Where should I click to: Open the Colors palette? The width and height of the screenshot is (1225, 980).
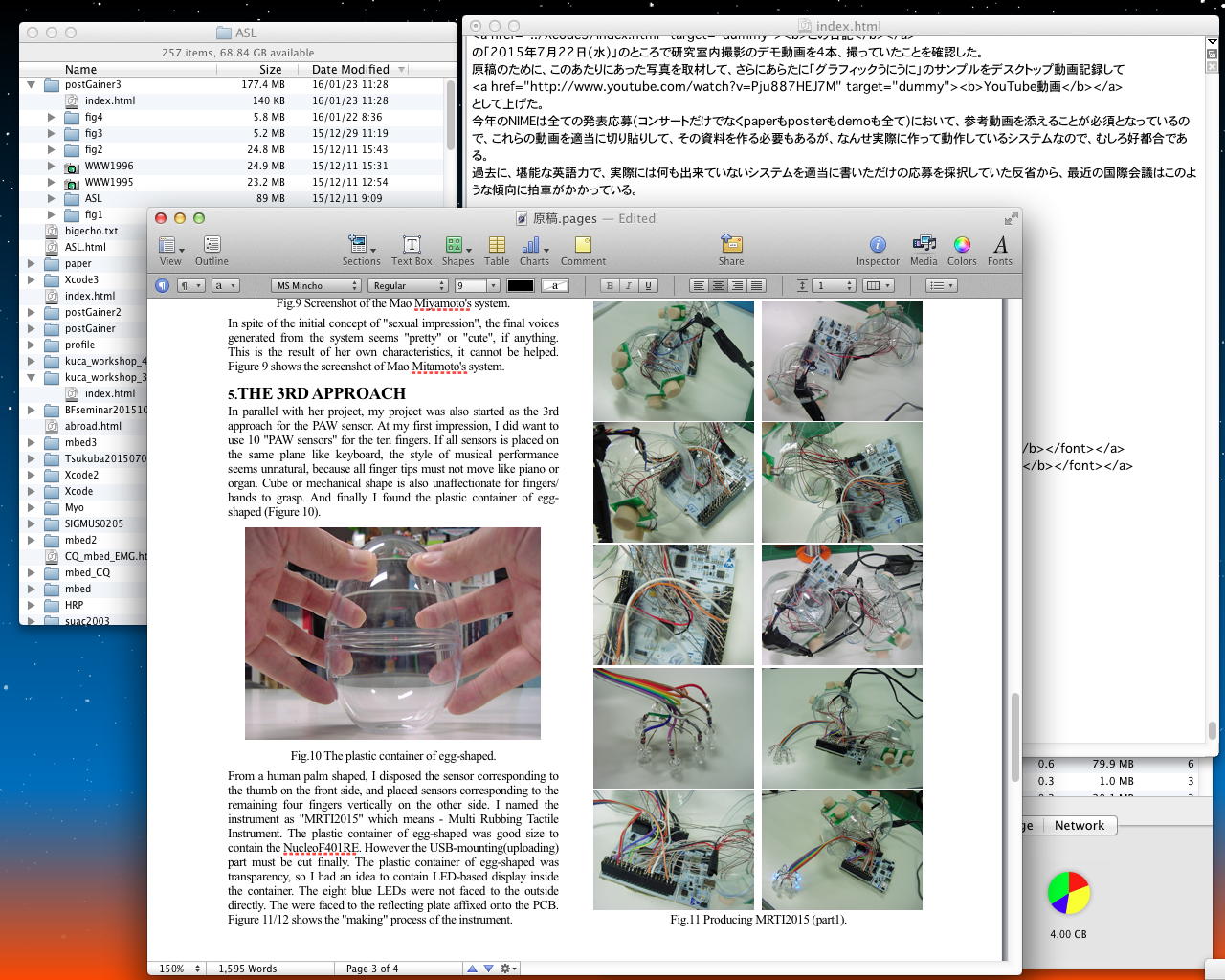coord(962,251)
